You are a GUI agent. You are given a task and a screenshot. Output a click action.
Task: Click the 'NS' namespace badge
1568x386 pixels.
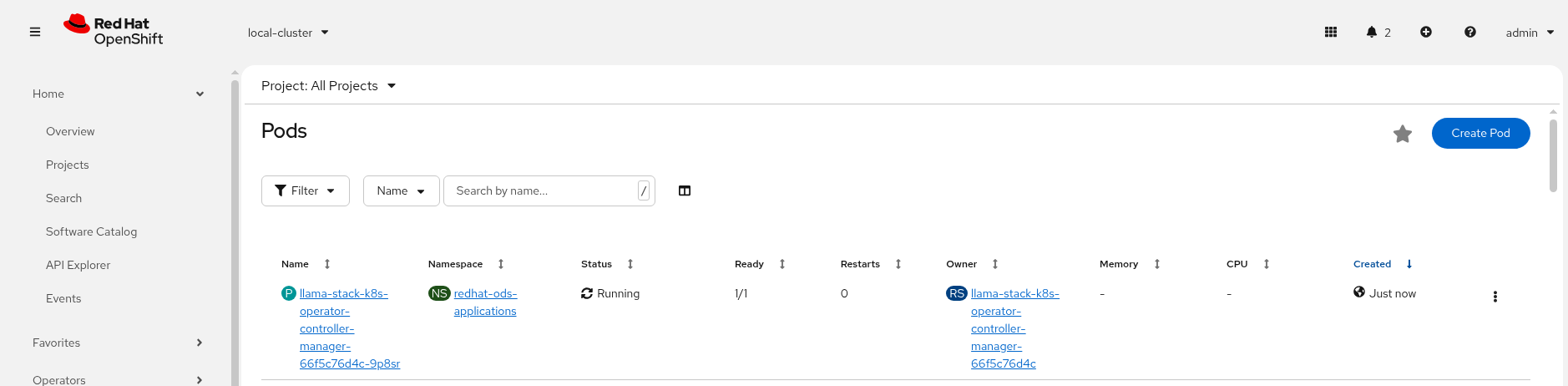click(439, 293)
